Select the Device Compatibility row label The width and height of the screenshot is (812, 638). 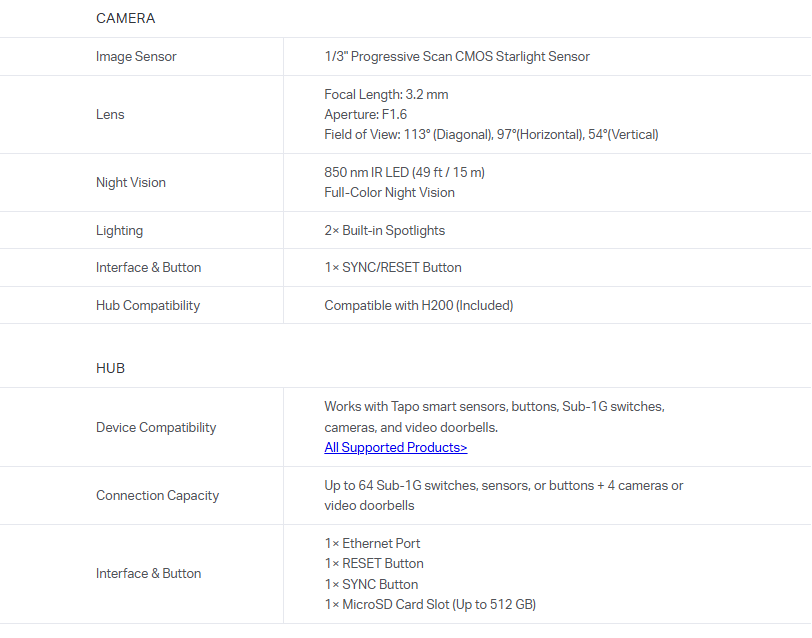[156, 427]
